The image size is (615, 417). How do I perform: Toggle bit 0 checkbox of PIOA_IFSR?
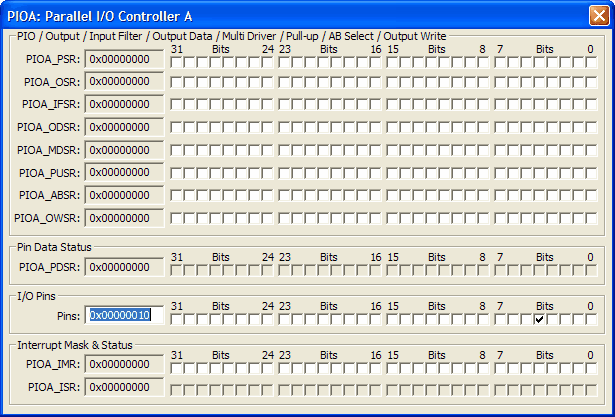coord(591,104)
